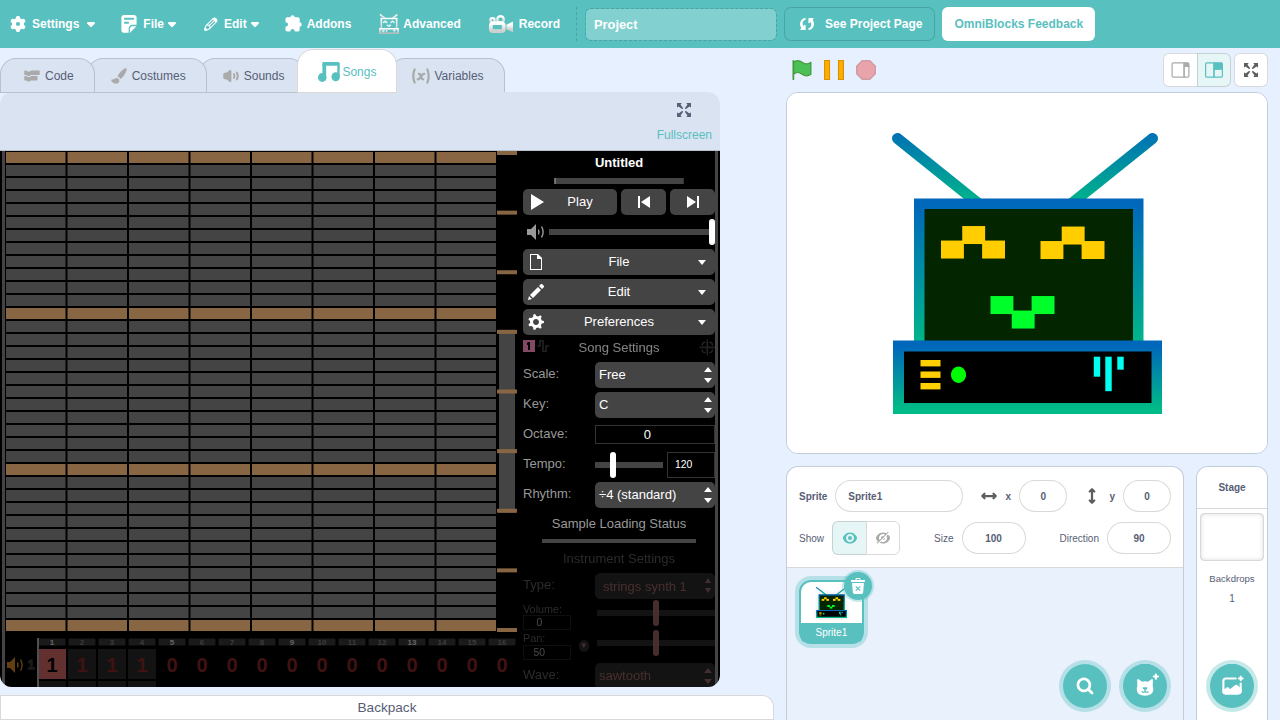Switch to the Variables tab
Image resolution: width=1280 pixels, height=720 pixels.
click(447, 76)
